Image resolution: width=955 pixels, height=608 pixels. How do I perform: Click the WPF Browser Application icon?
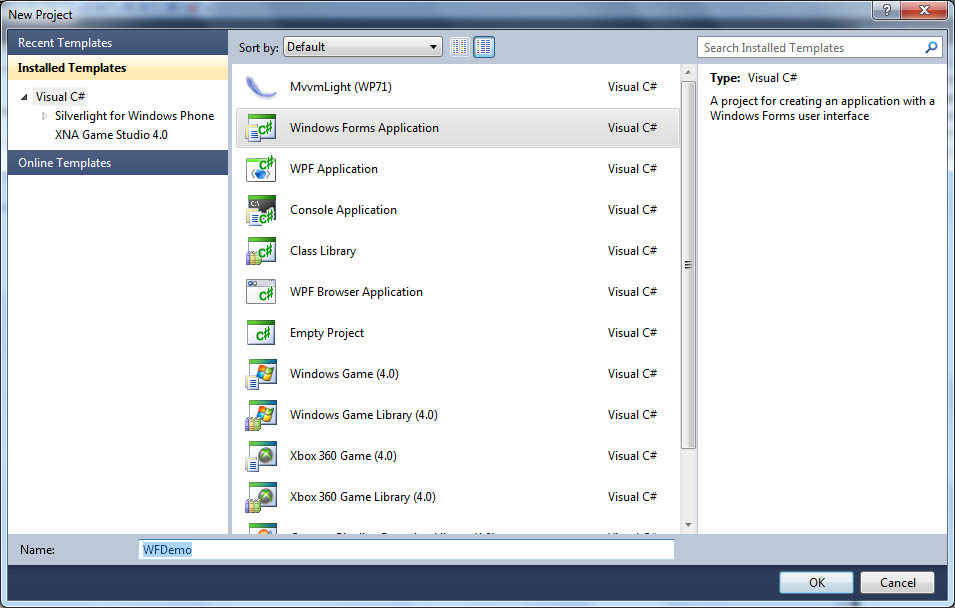coord(261,292)
